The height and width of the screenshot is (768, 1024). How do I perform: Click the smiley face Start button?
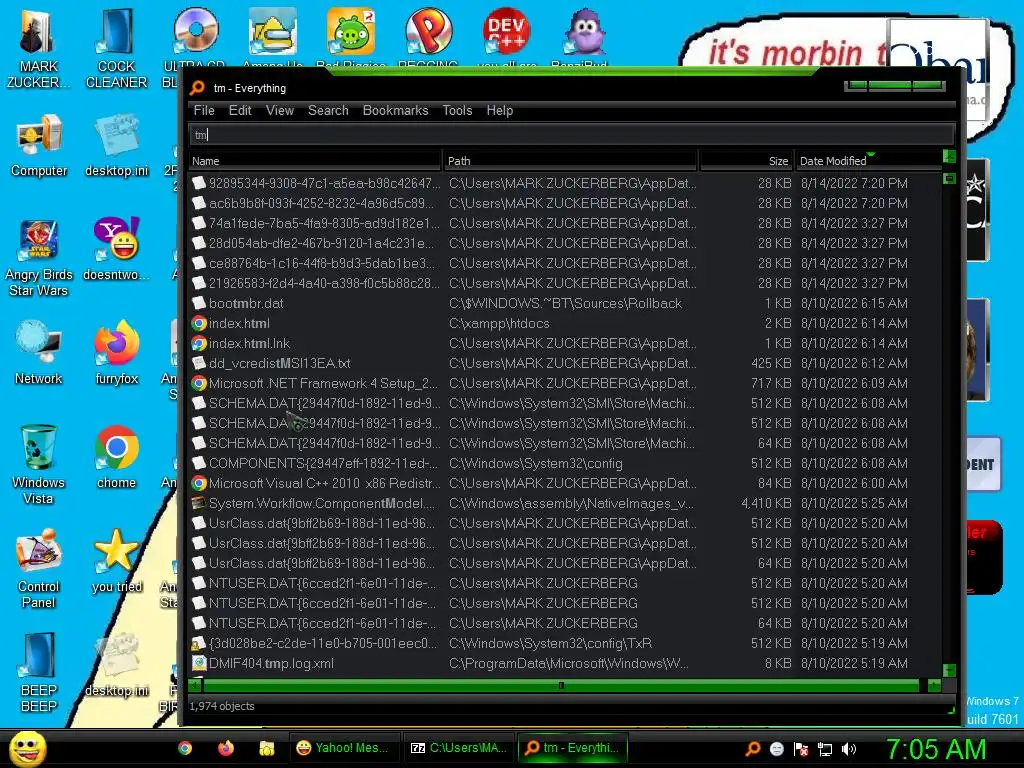click(27, 748)
